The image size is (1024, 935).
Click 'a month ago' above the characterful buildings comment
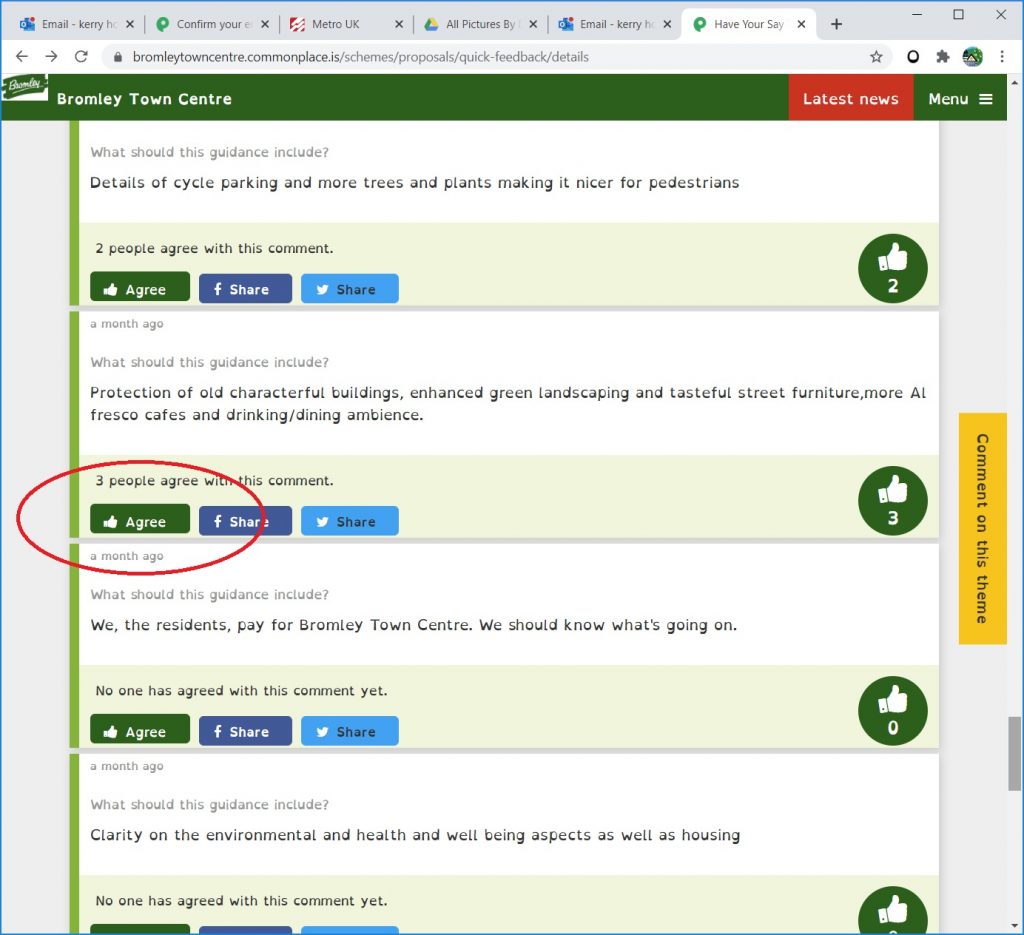click(x=127, y=324)
